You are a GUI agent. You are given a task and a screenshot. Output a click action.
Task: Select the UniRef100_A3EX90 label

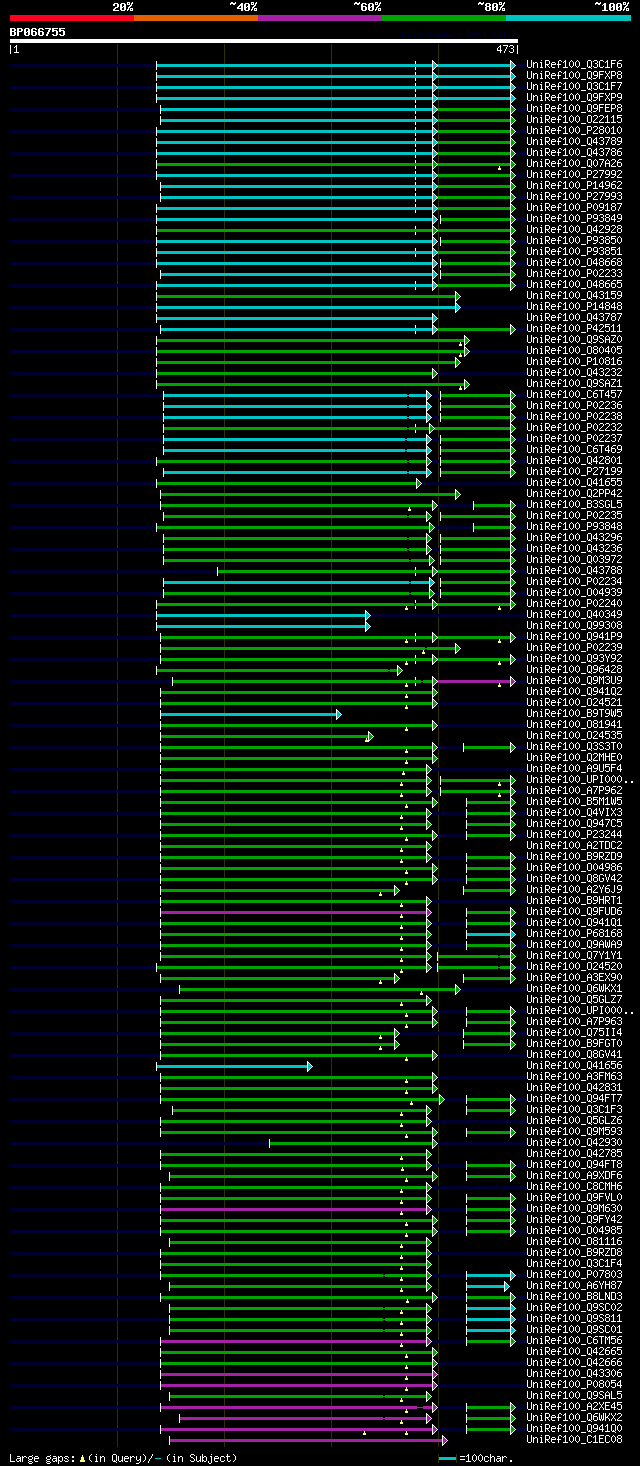click(x=574, y=977)
